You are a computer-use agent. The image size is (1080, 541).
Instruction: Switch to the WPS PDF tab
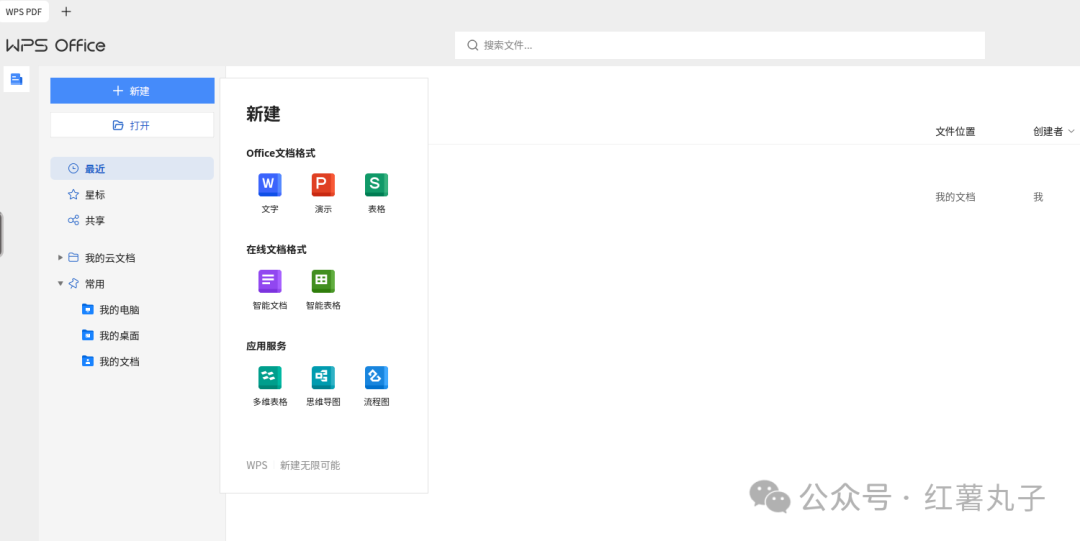coord(24,12)
